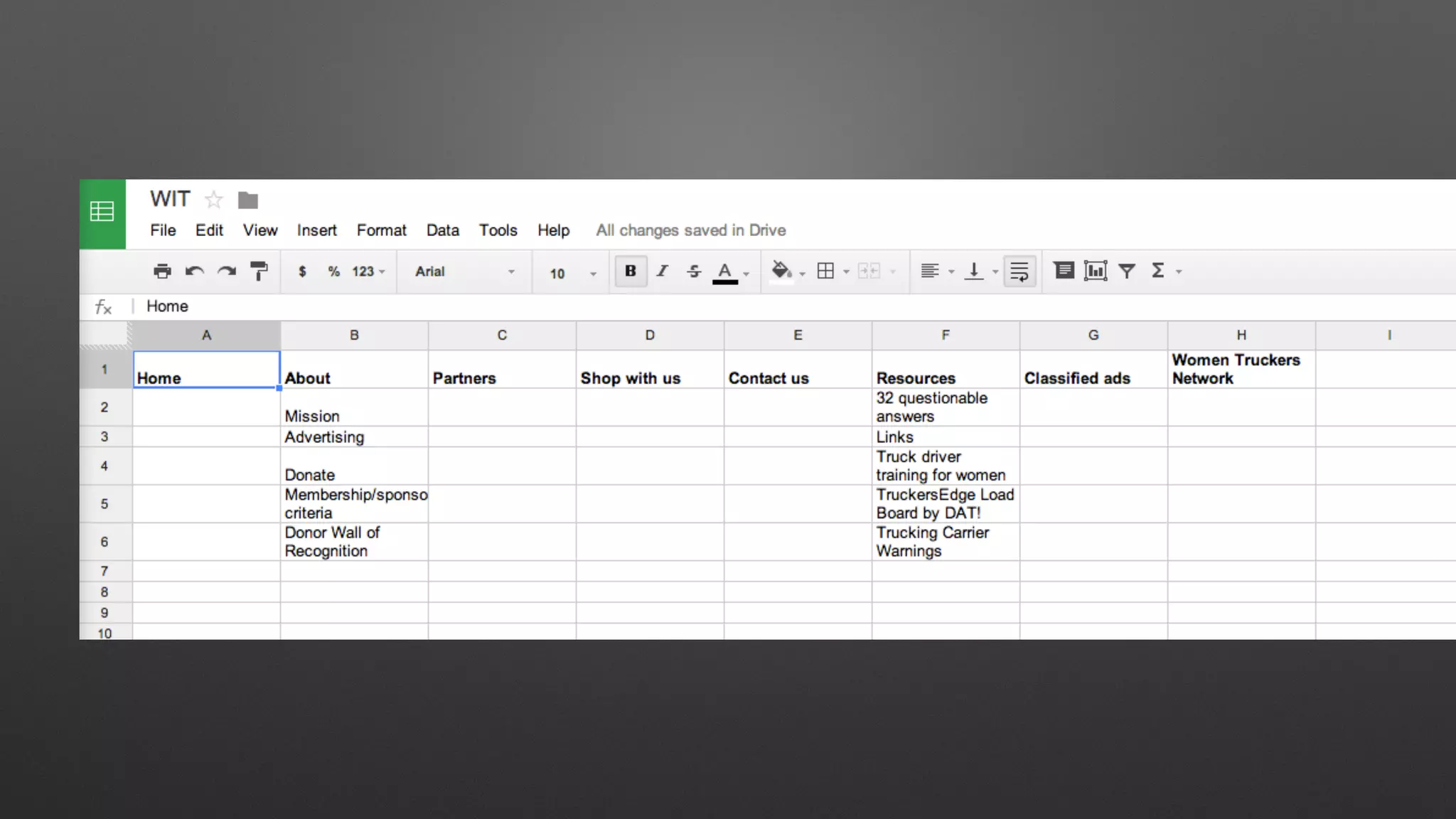Open the Borders tool
Viewport: 1456px width, 819px height.
pos(825,271)
